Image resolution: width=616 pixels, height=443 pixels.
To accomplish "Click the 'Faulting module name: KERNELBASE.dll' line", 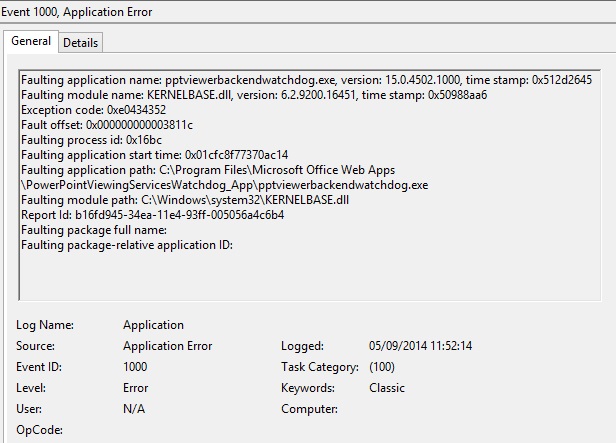I will 254,95.
